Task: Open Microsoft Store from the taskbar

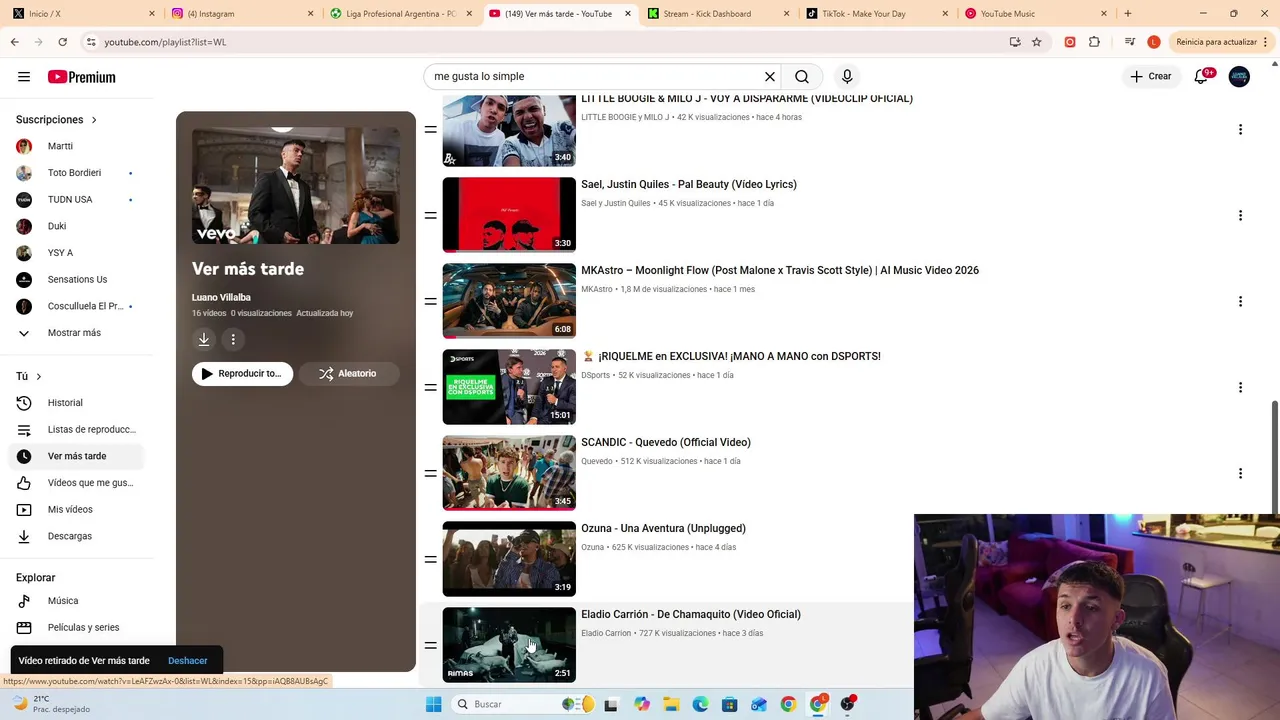Action: point(730,704)
